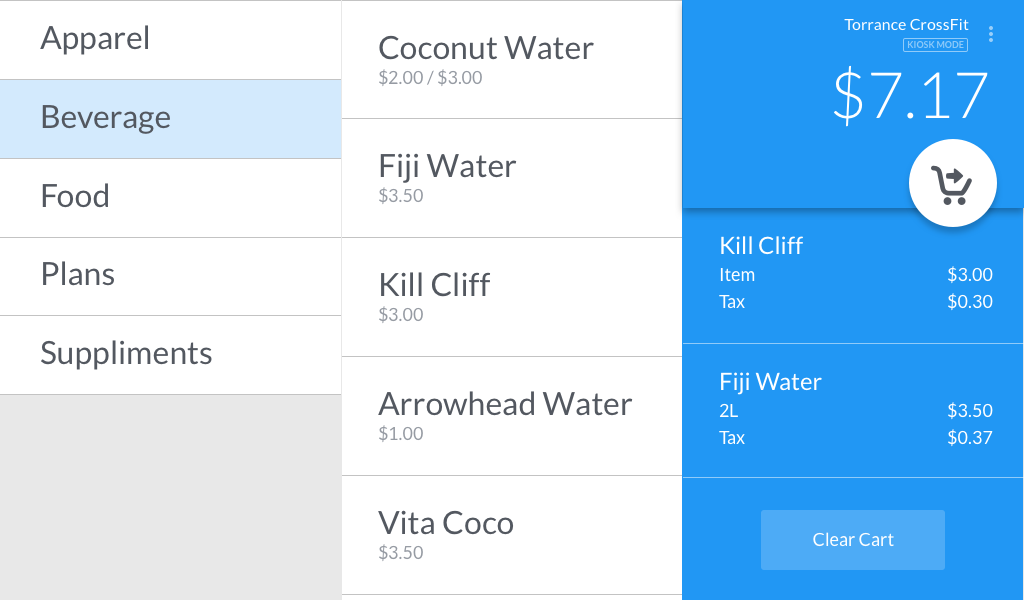Image resolution: width=1024 pixels, height=600 pixels.
Task: Click the Kill Cliff $0.30 tax line
Action: [855, 302]
